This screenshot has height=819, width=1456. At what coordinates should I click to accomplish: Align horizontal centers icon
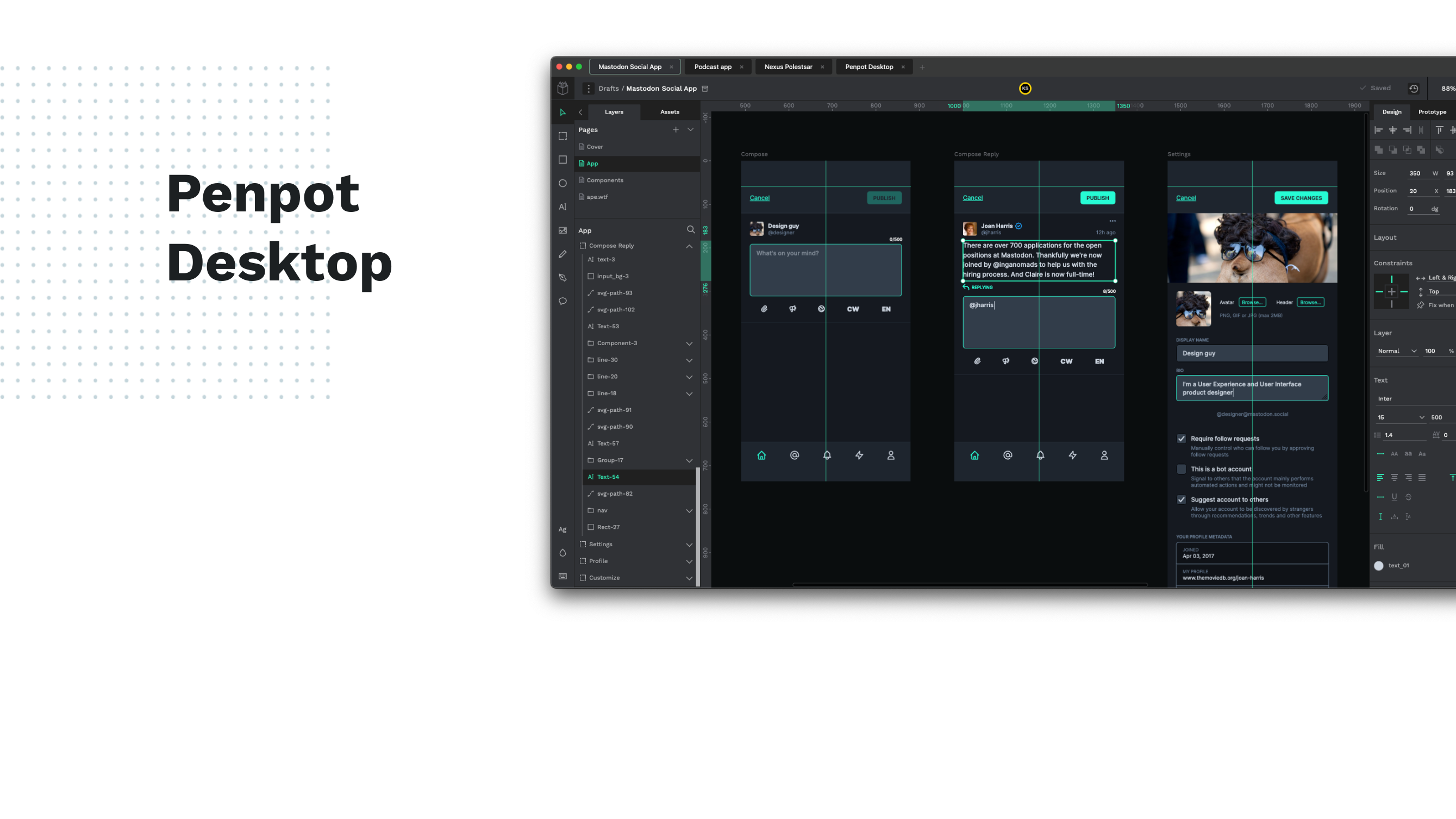[1393, 130]
